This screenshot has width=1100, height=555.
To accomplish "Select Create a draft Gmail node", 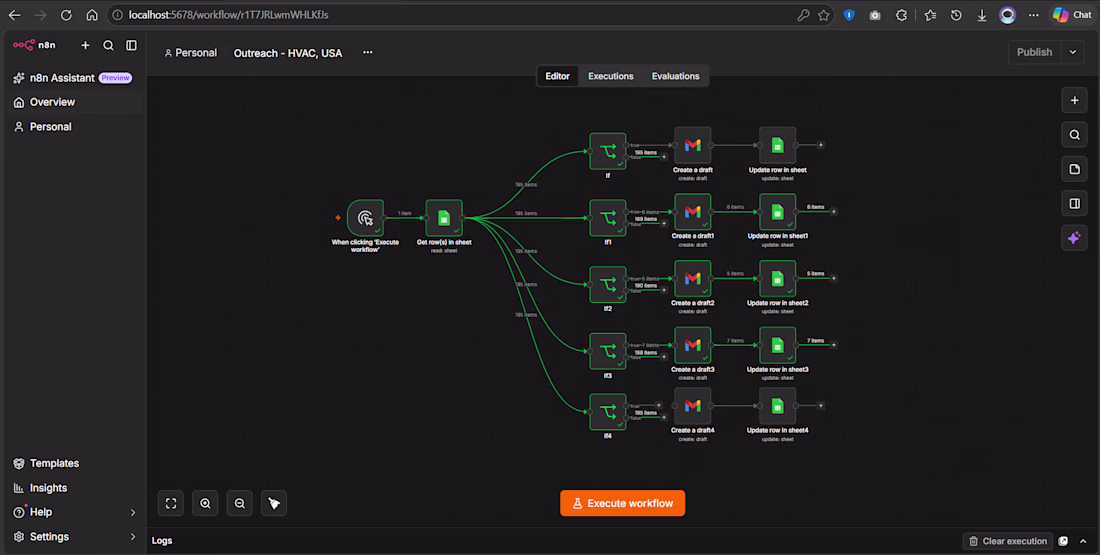I will (x=692, y=145).
